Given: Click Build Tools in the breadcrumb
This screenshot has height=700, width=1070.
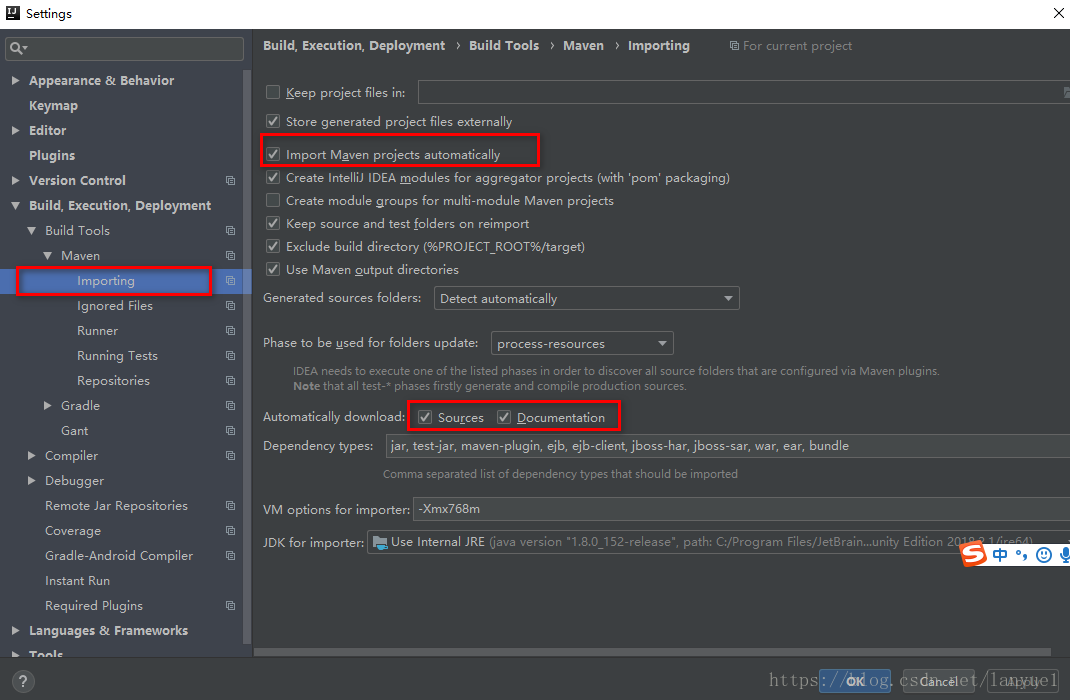Looking at the screenshot, I should 504,46.
